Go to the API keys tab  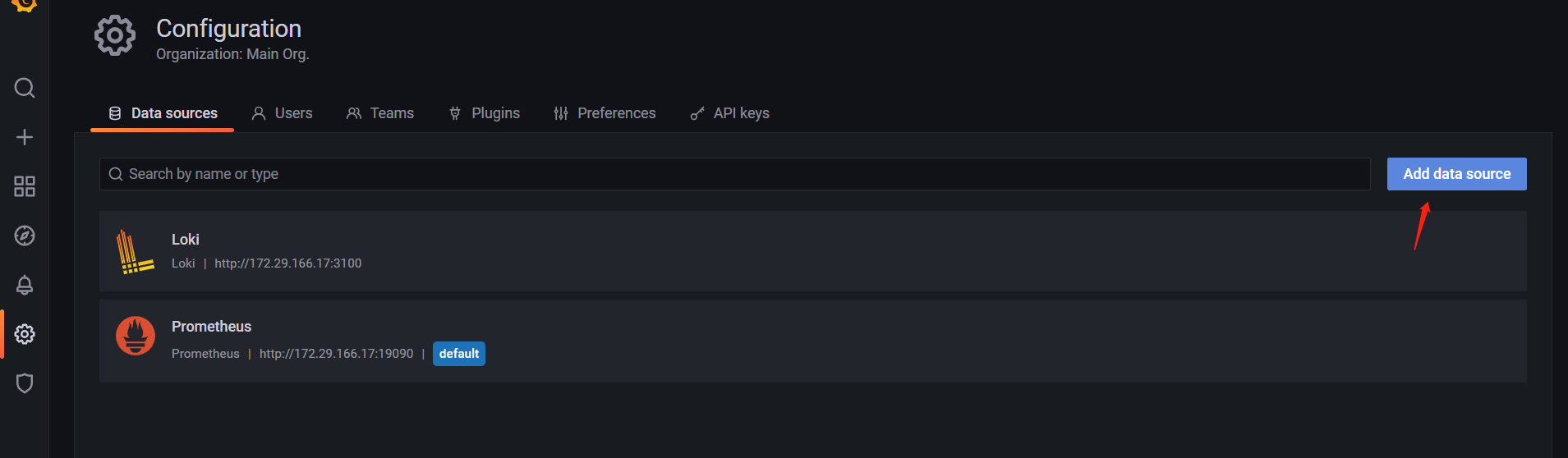(729, 113)
